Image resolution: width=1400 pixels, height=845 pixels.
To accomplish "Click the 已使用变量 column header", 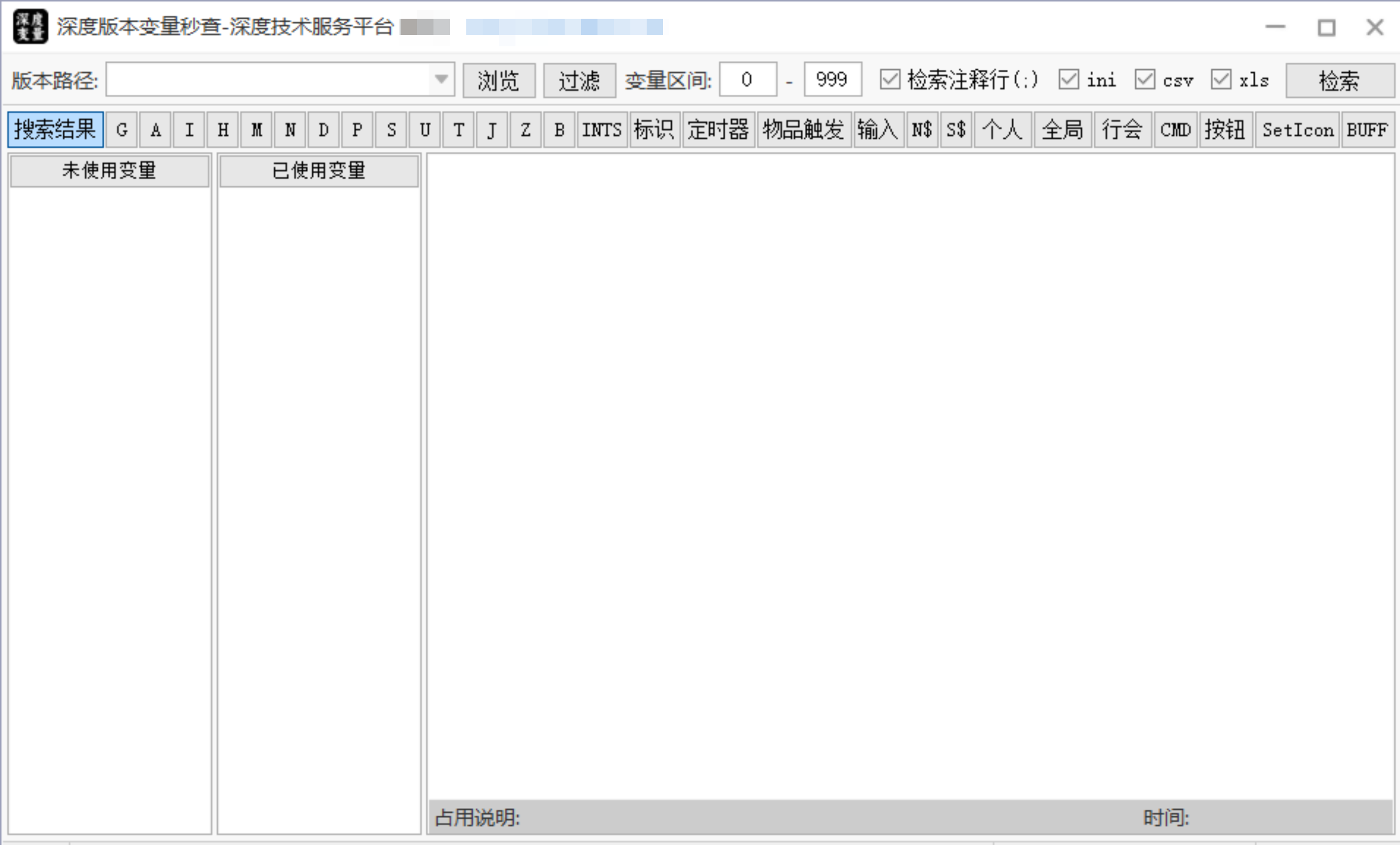I will click(319, 171).
